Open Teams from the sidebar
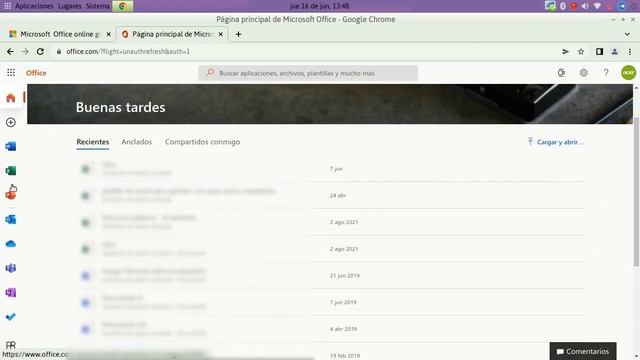 (x=11, y=268)
